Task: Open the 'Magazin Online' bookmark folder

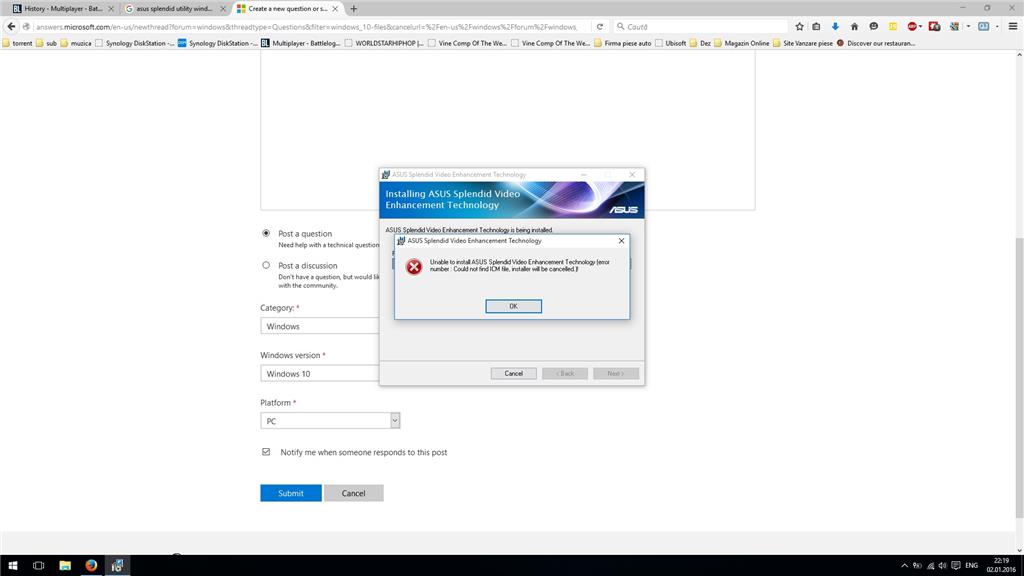Action: (741, 43)
